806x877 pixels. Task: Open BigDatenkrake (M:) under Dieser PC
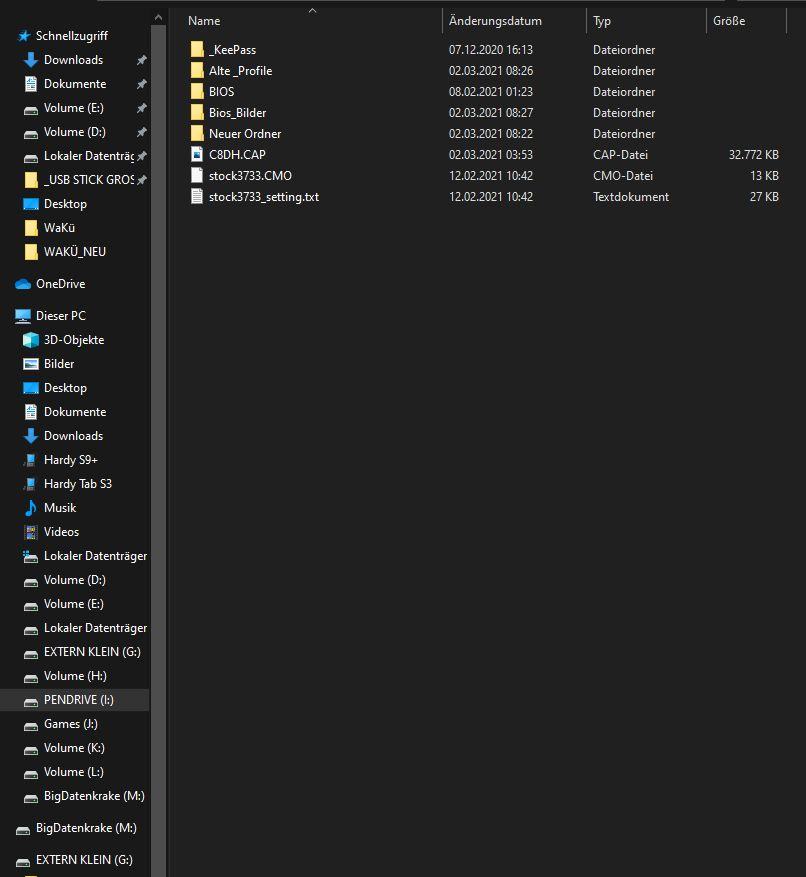(94, 796)
